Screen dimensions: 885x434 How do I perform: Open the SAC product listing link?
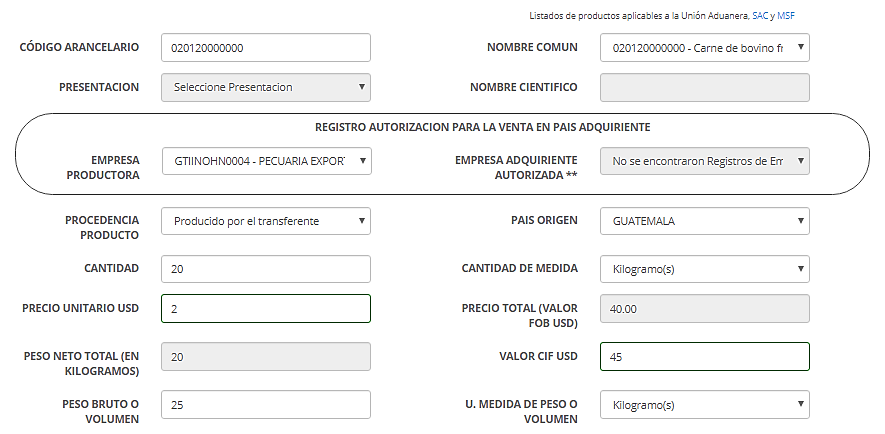[x=760, y=16]
